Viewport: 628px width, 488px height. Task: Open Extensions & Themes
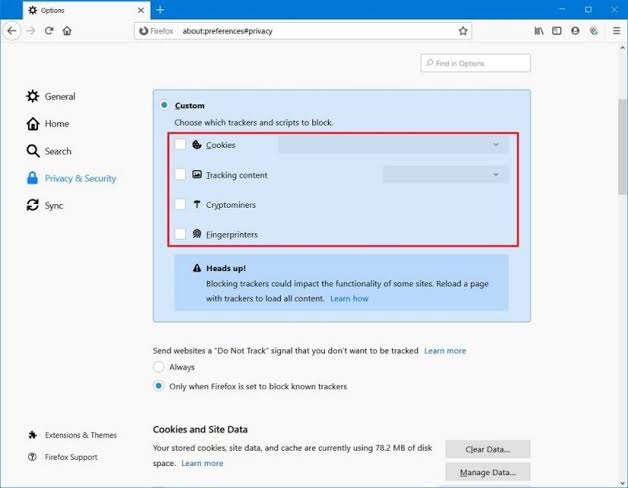tap(72, 435)
